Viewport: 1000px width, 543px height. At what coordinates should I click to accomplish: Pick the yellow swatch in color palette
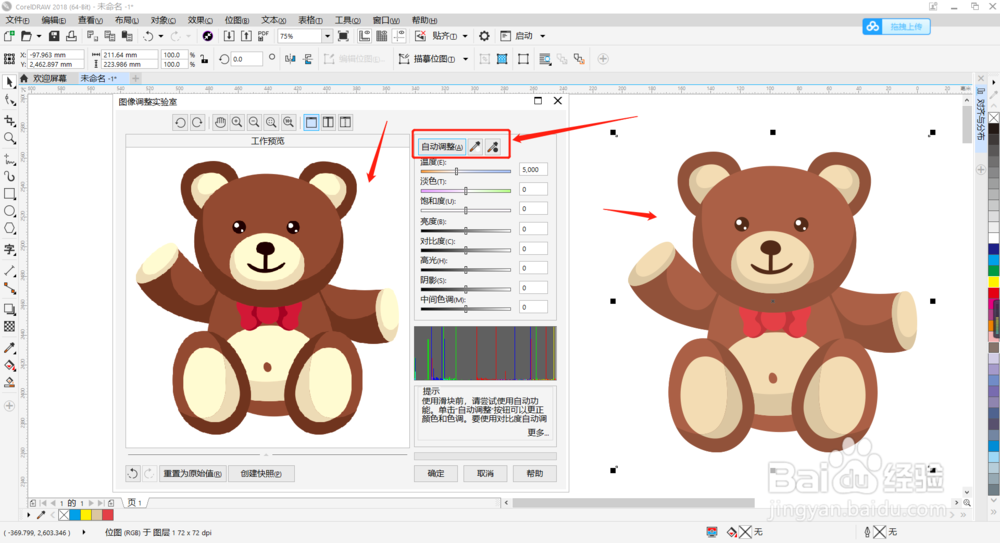[x=994, y=281]
